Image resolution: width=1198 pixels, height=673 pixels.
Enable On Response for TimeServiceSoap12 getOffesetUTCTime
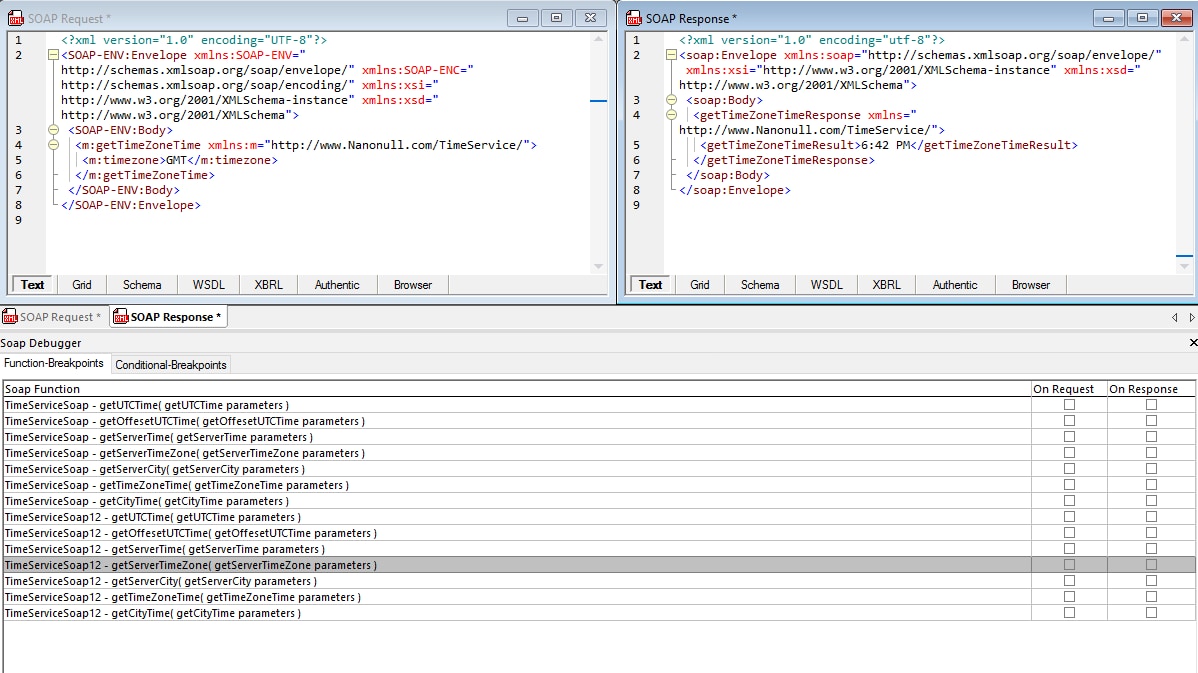coord(1151,533)
